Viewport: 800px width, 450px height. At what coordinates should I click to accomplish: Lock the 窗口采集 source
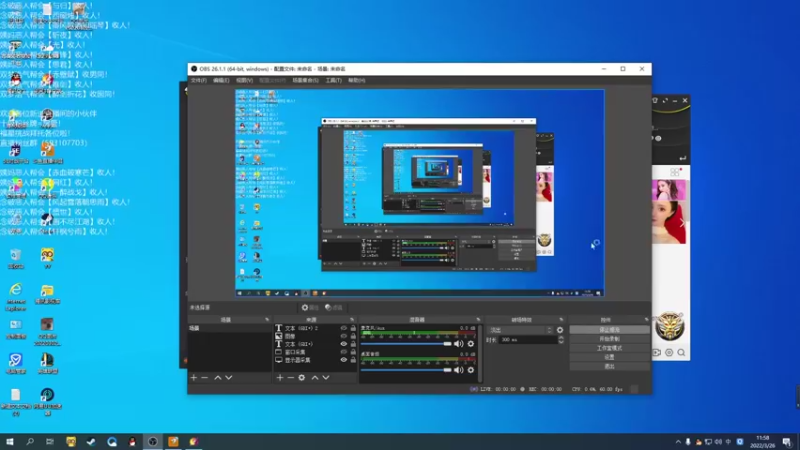tap(353, 352)
